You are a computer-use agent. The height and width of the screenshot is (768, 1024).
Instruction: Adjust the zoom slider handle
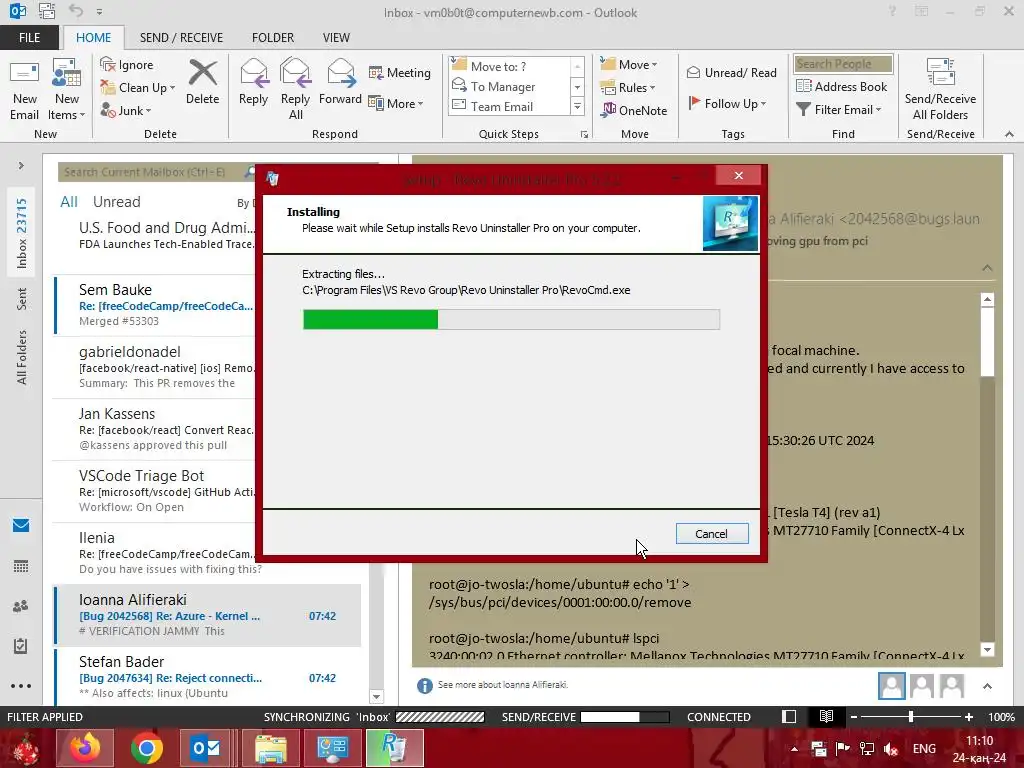coord(911,717)
